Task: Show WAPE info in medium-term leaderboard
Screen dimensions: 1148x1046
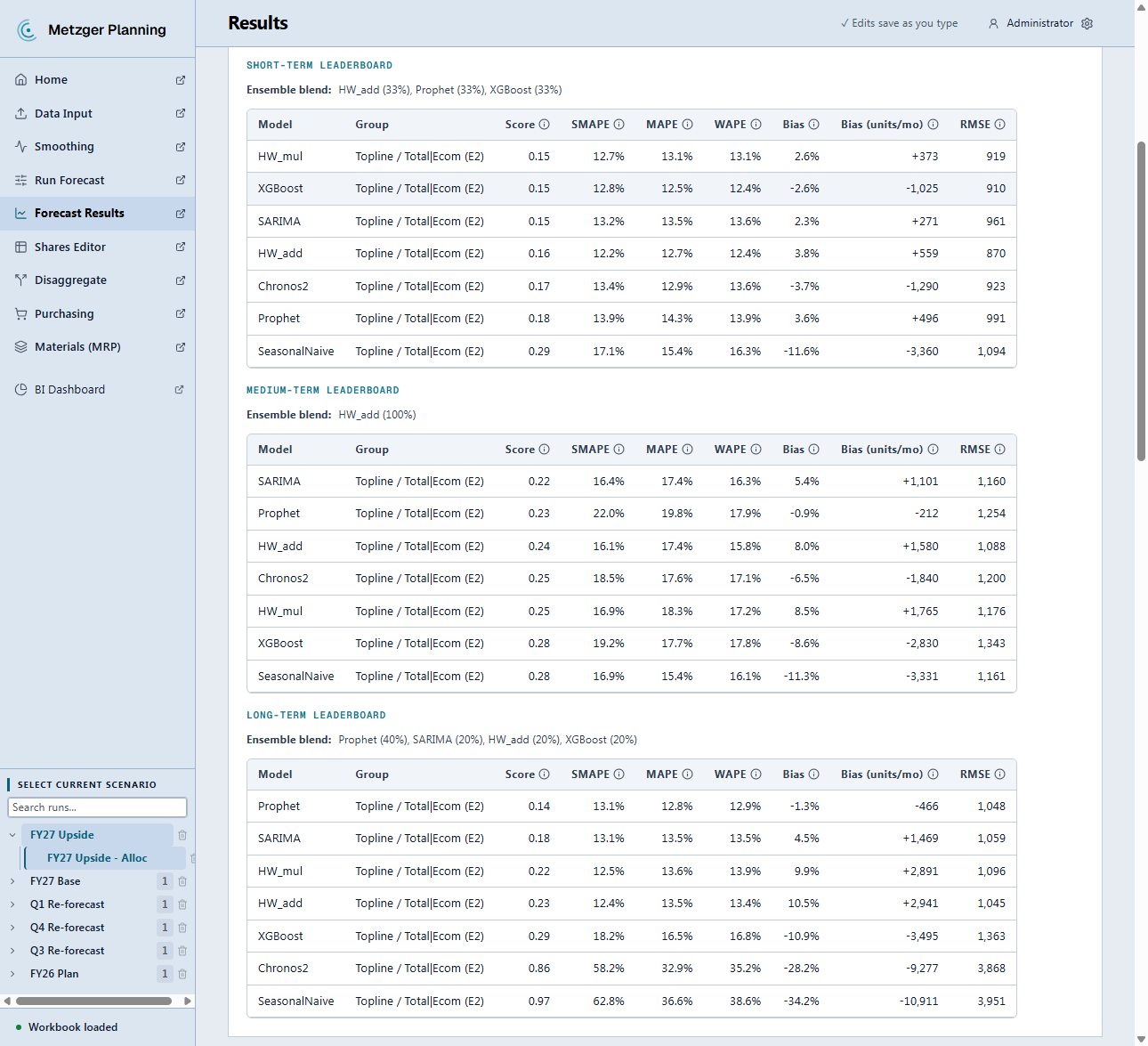Action: tap(756, 450)
